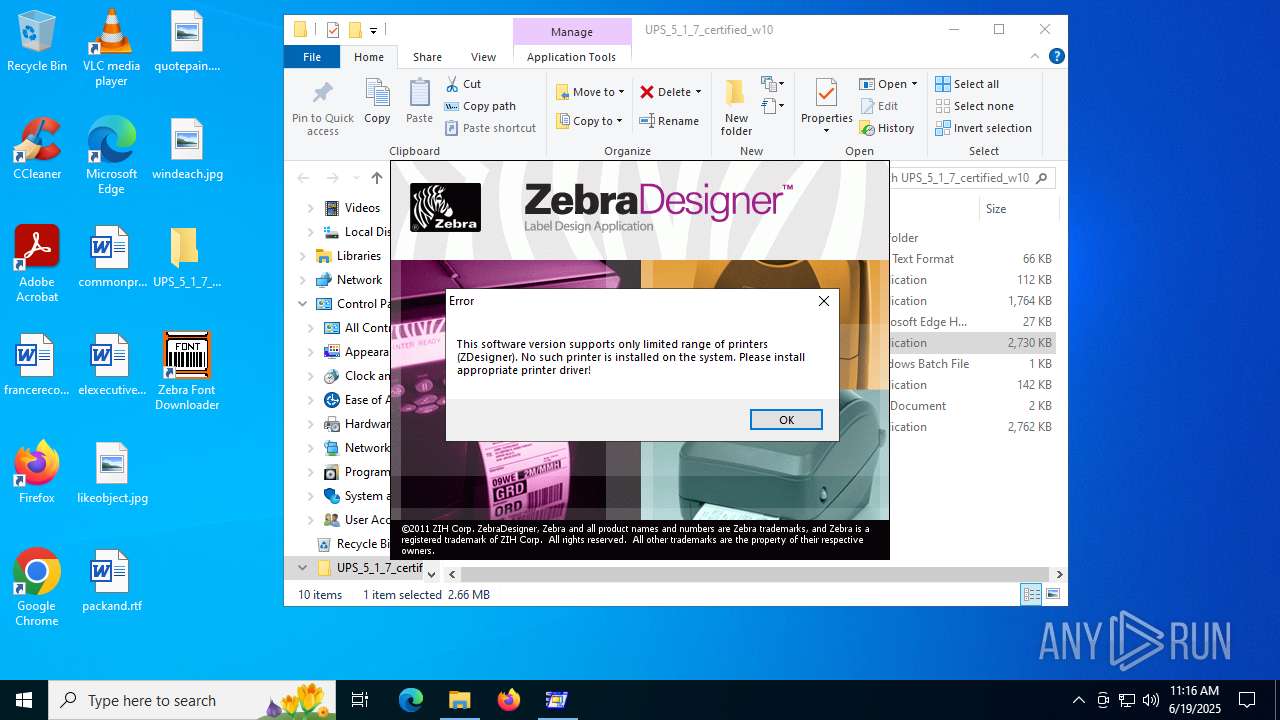The height and width of the screenshot is (720, 1280).
Task: Expand the Properties dropdown arrow
Action: click(x=826, y=131)
